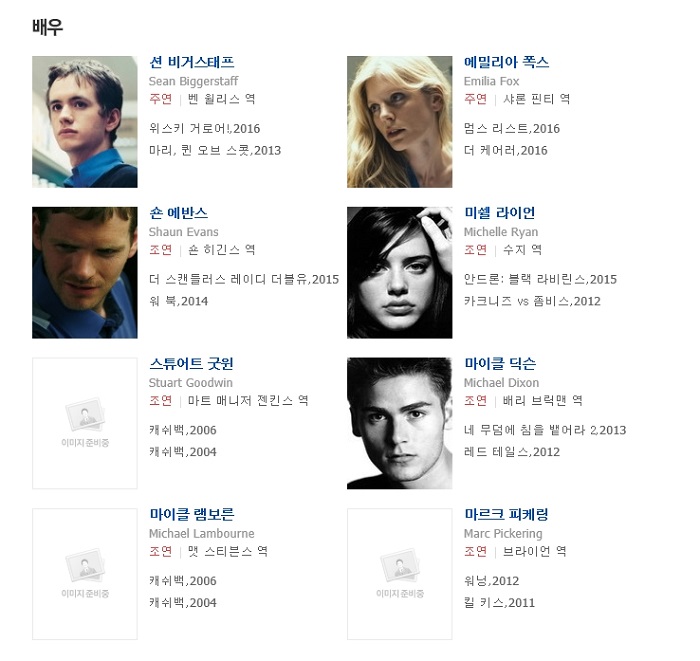Open Emilia Fox's profile photo

coord(400,122)
